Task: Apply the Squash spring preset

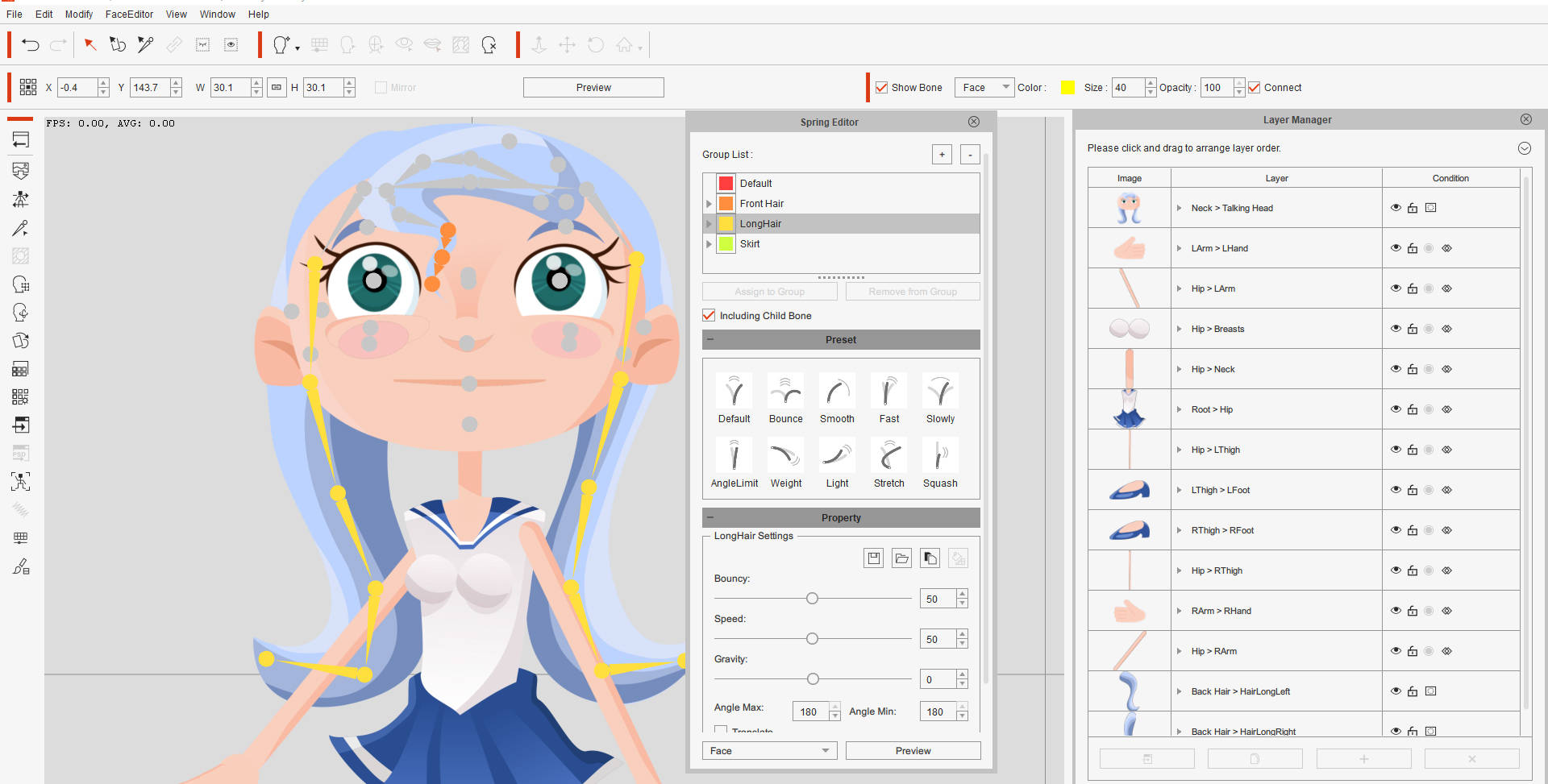Action: click(x=940, y=457)
